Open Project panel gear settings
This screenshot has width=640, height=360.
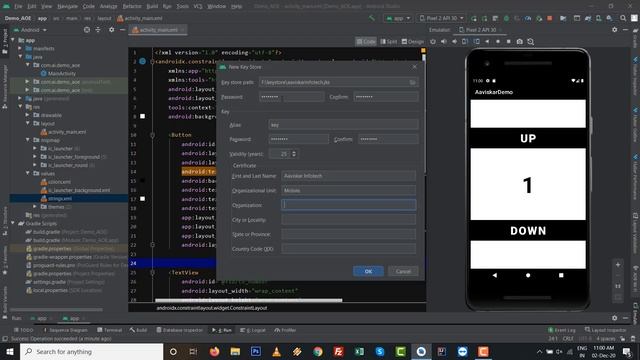pos(111,30)
